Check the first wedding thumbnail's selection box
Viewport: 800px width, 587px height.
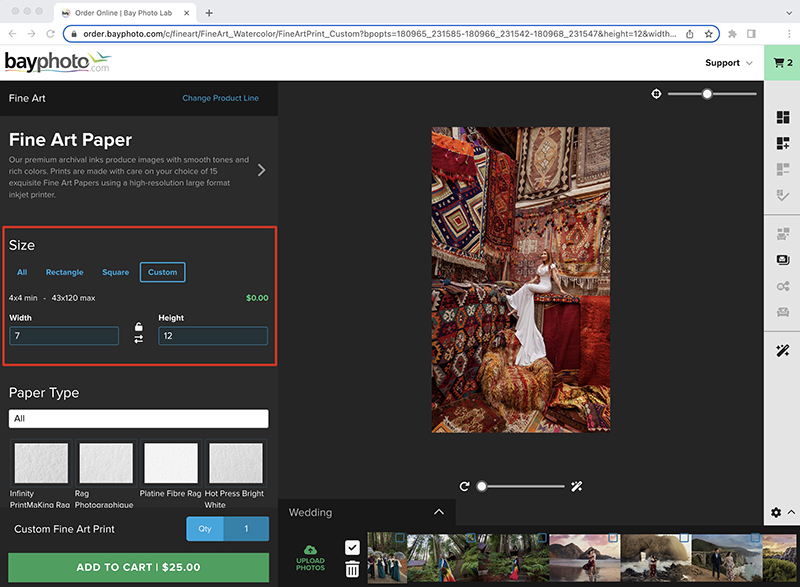[x=400, y=538]
